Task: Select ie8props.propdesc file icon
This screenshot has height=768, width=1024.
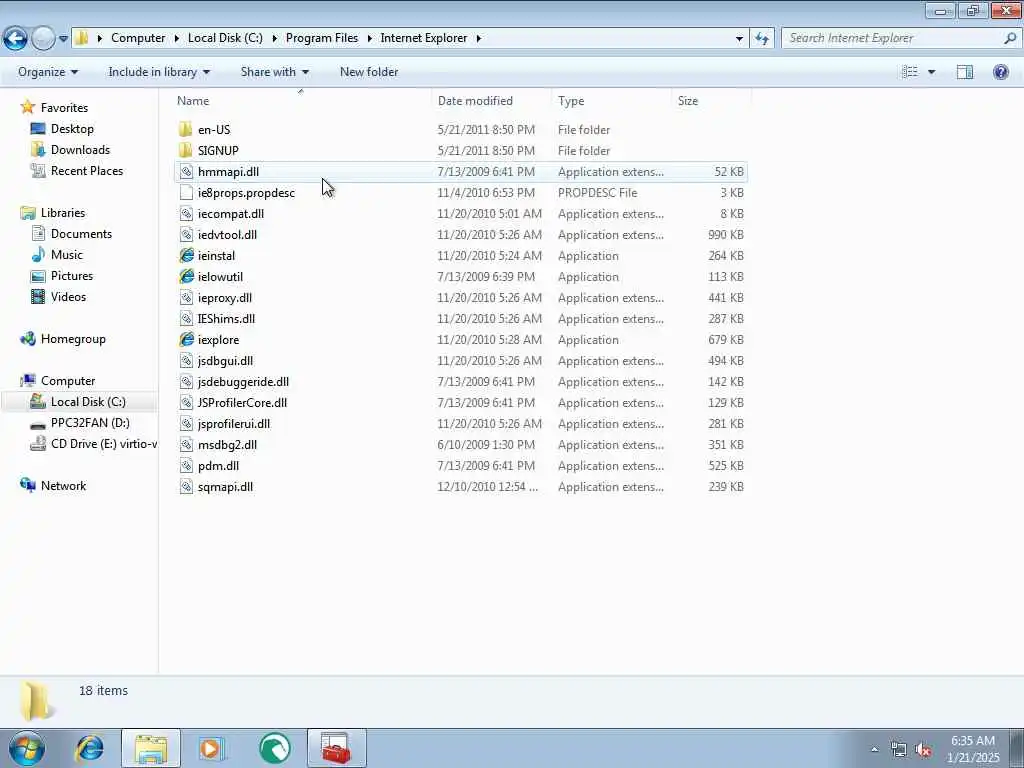Action: [x=186, y=193]
